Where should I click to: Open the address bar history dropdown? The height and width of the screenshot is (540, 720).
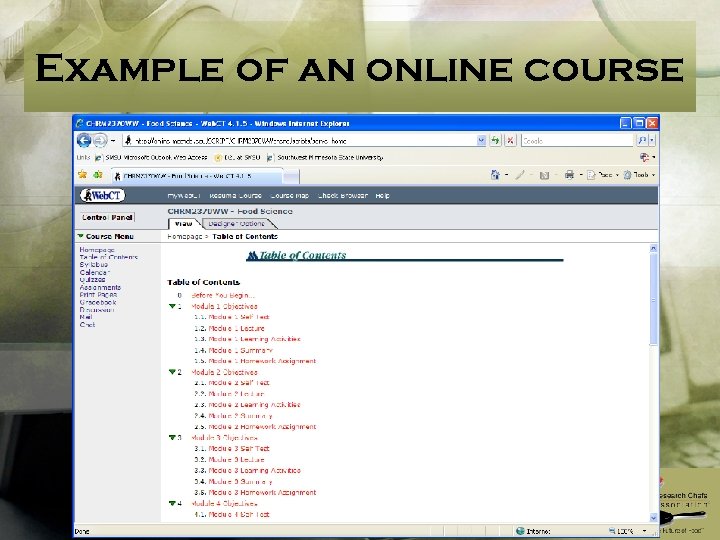481,141
